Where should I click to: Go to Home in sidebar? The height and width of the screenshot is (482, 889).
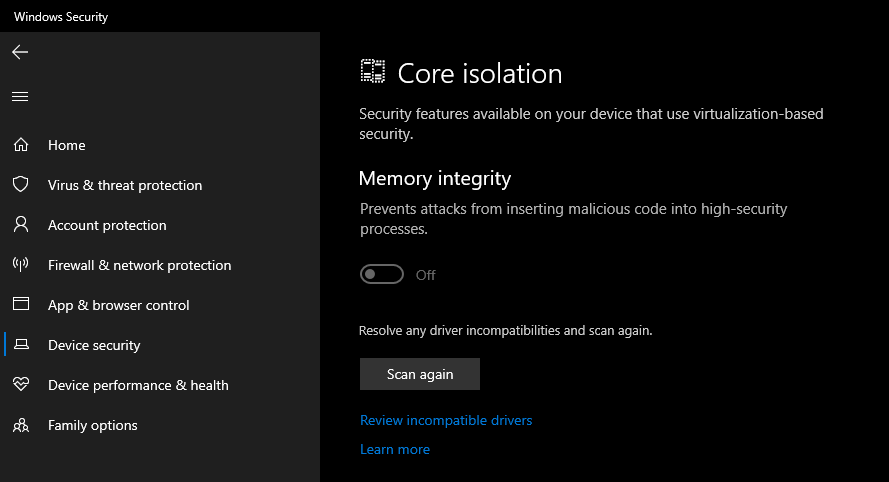click(x=67, y=145)
